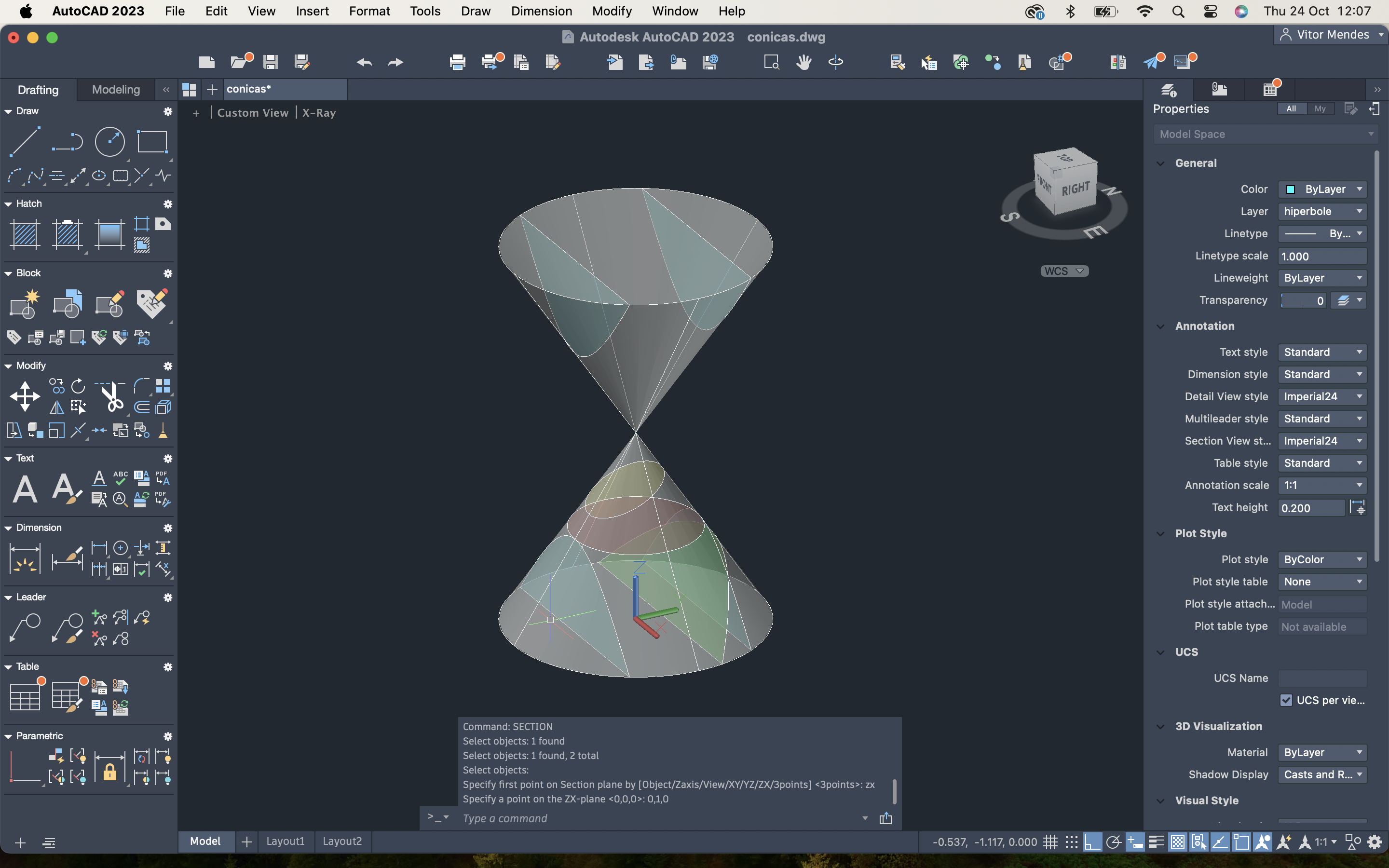This screenshot has width=1389, height=868.
Task: Select the Multiline Text tool
Action: pos(25,489)
